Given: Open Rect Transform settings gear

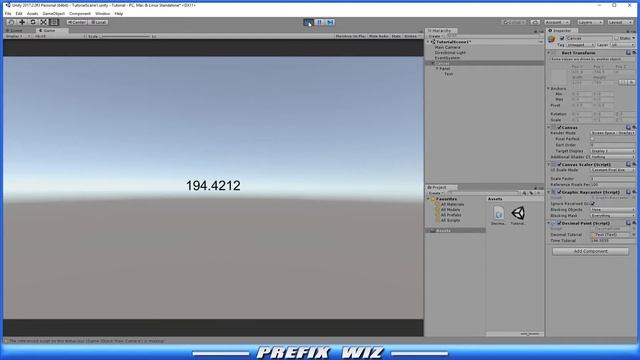Looking at the screenshot, I should [x=634, y=53].
